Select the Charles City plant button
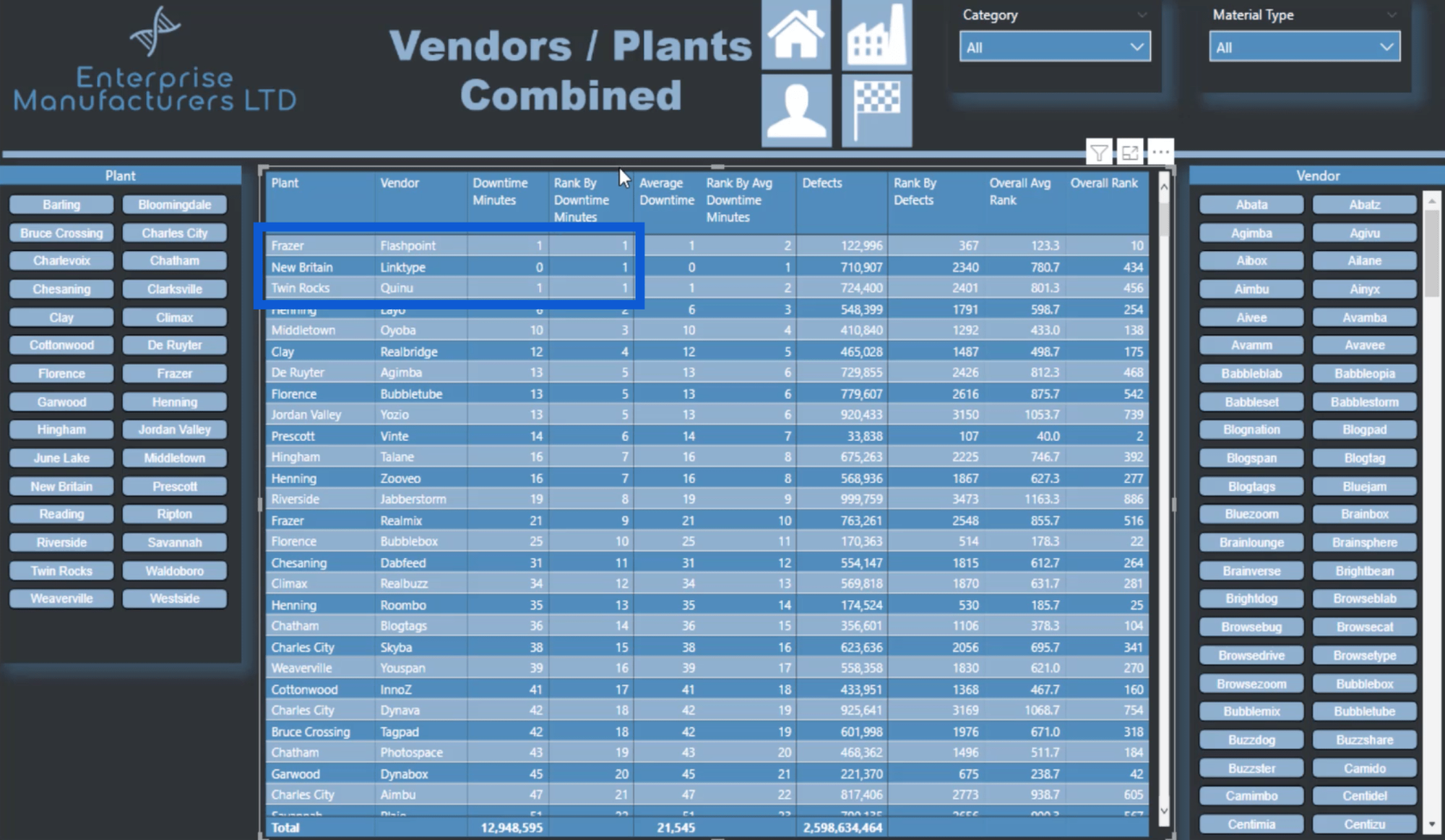Screen dimensions: 1445x840 coord(175,233)
